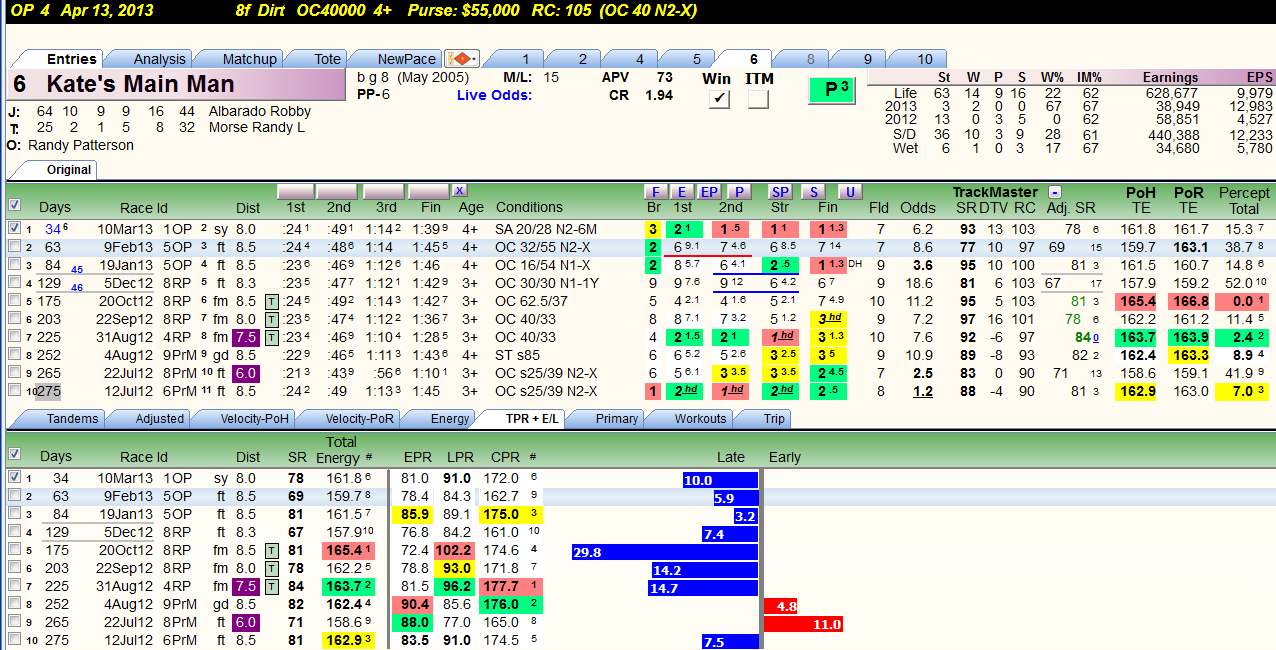Open the Velocity-PoH tab
The width and height of the screenshot is (1276, 650).
pos(248,419)
